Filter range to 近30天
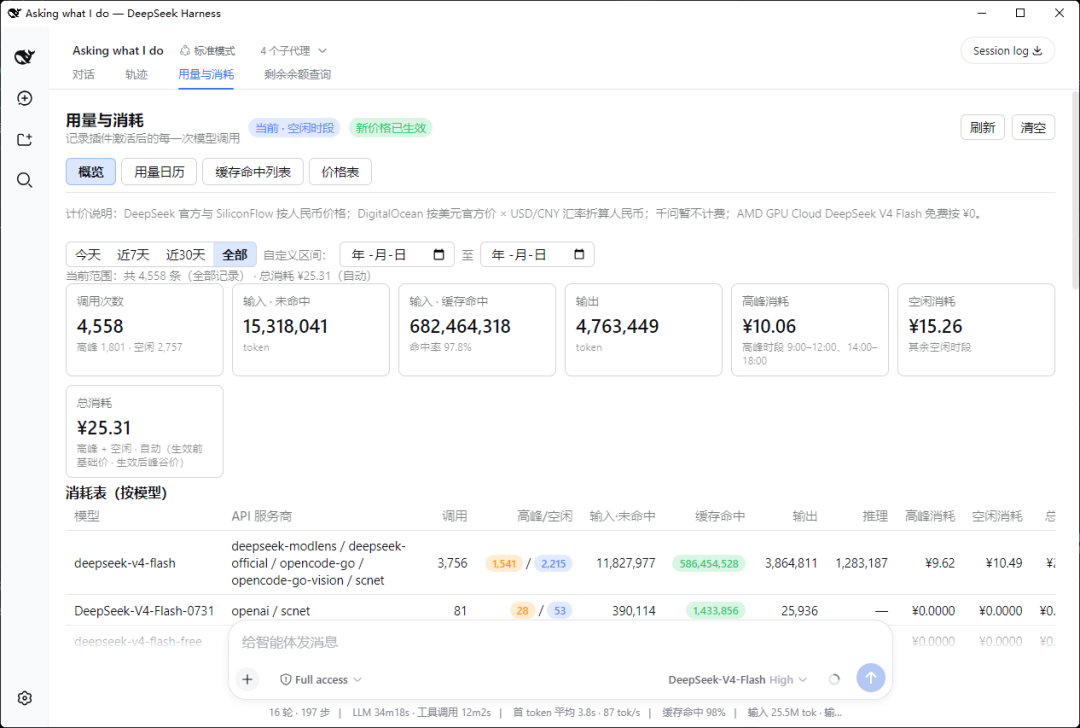 coord(185,255)
